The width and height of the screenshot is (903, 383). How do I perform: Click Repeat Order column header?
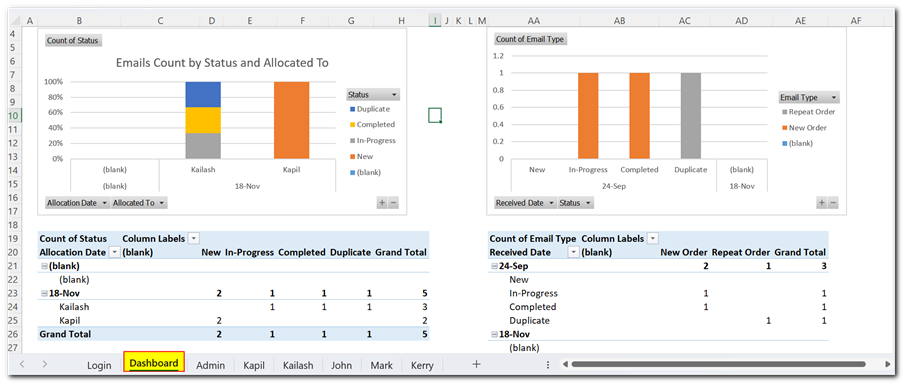(x=741, y=252)
